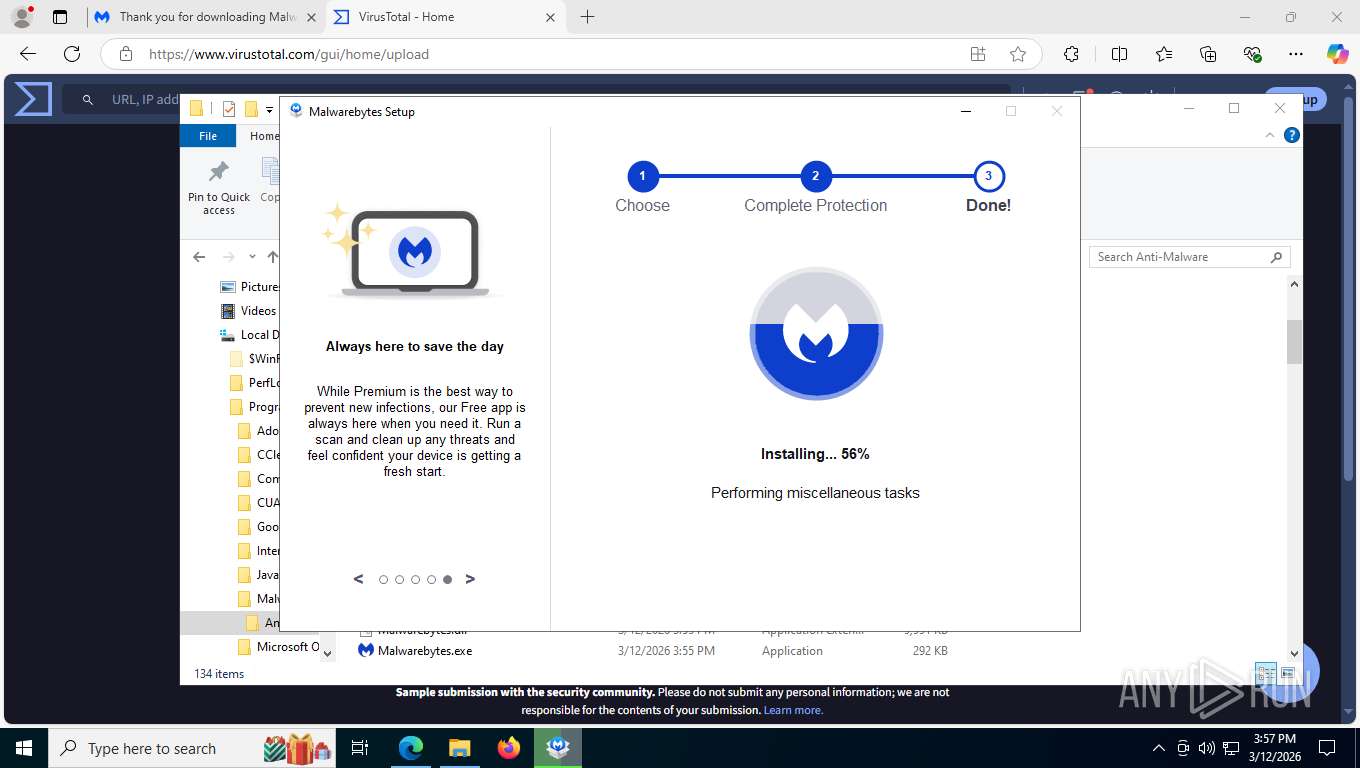Add this page to favorites star
Viewport: 1360px width, 768px height.
tap(1018, 54)
